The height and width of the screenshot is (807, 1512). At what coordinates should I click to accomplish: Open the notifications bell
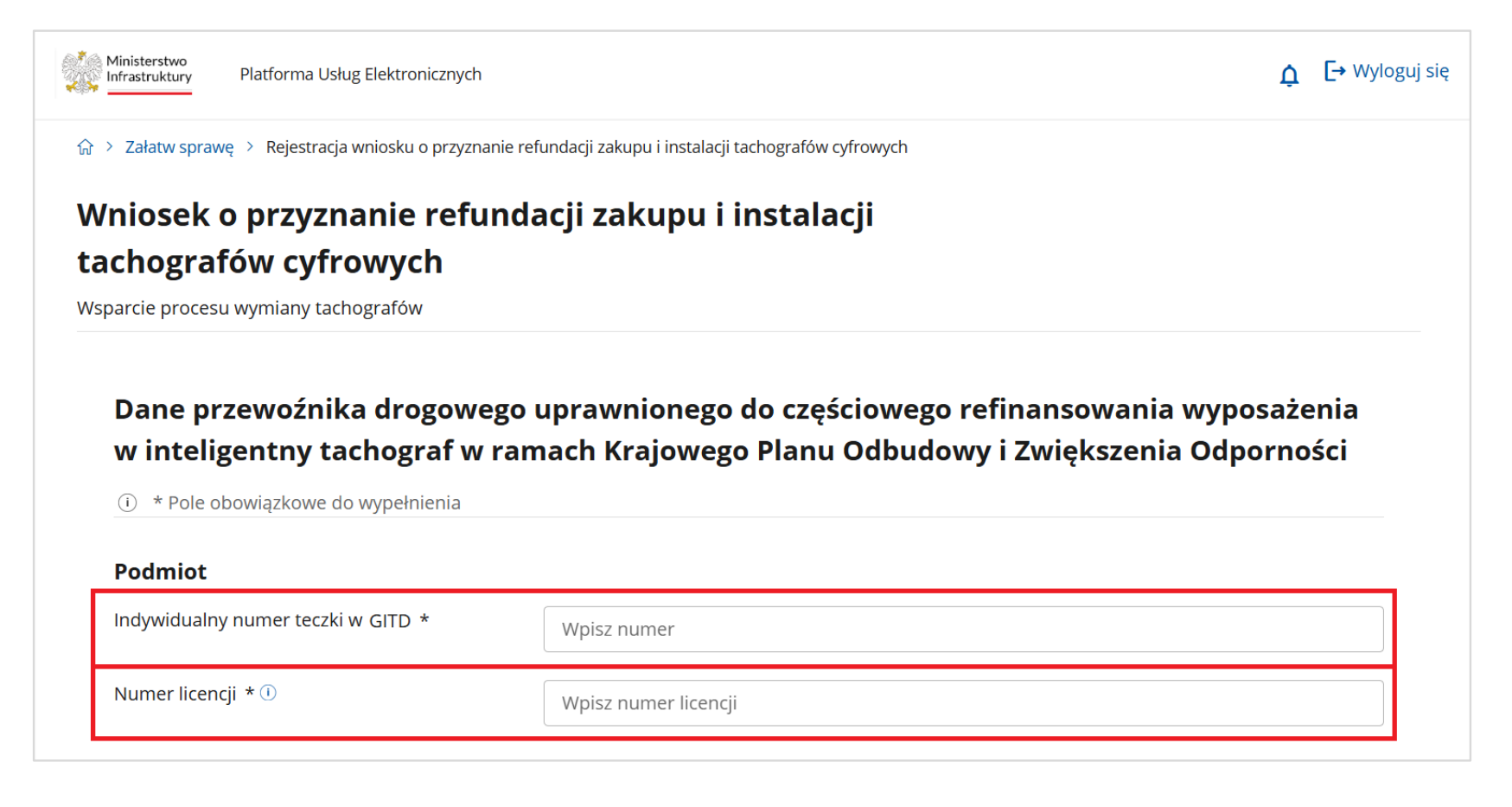(x=1288, y=75)
